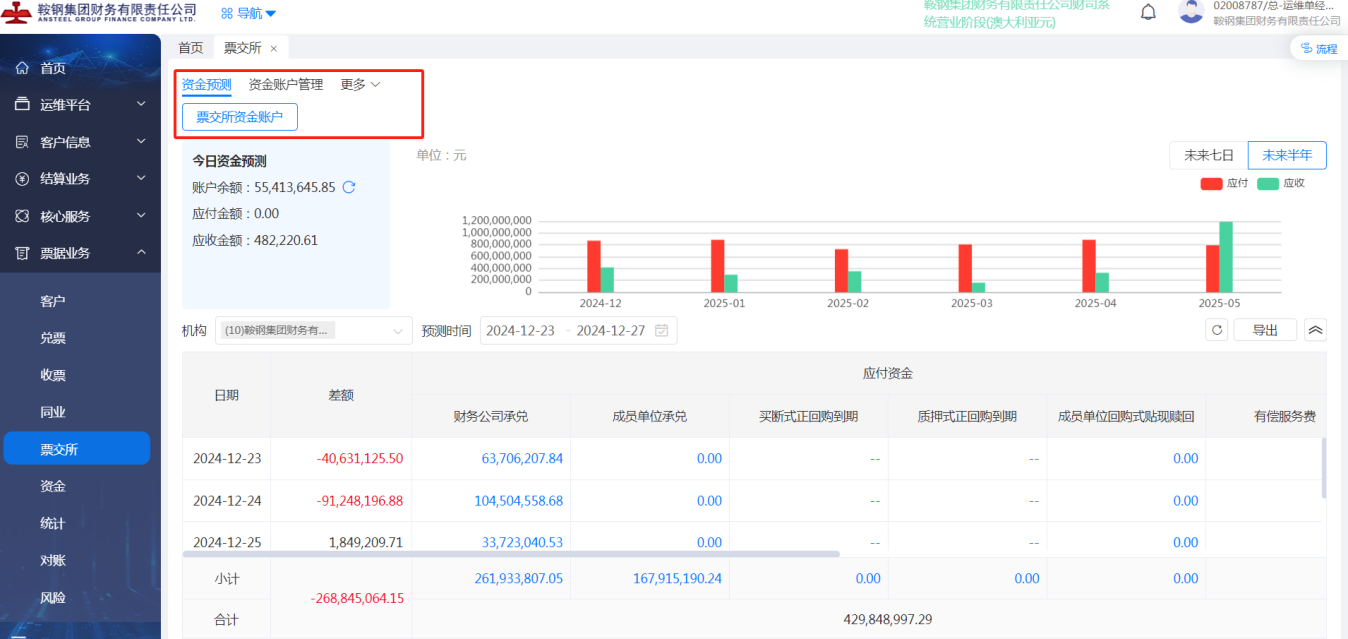Screen dimensions: 1348x639
Task: Open the 机构 institution dropdown
Action: point(313,331)
